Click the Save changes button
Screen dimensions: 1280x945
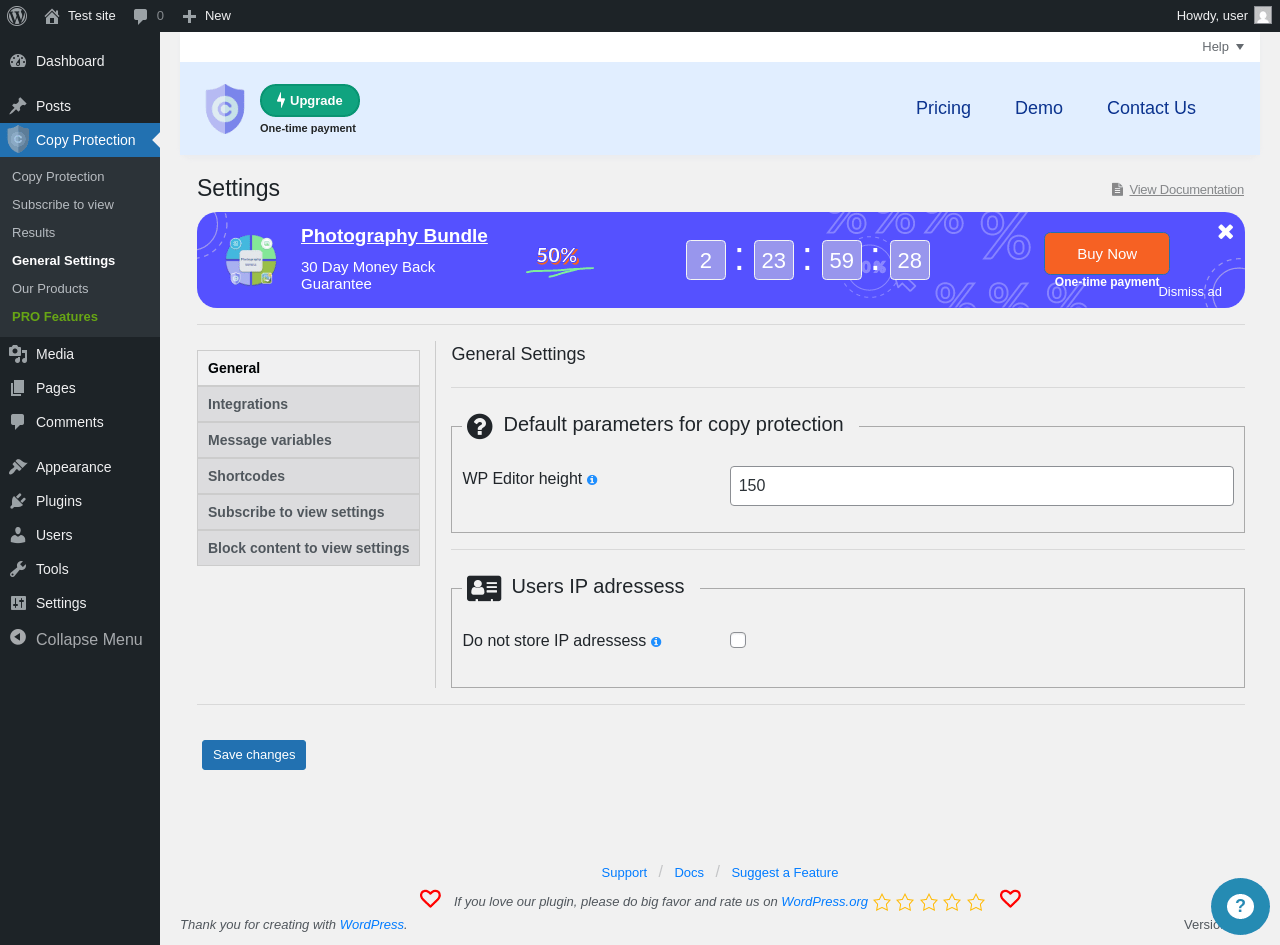tap(254, 755)
